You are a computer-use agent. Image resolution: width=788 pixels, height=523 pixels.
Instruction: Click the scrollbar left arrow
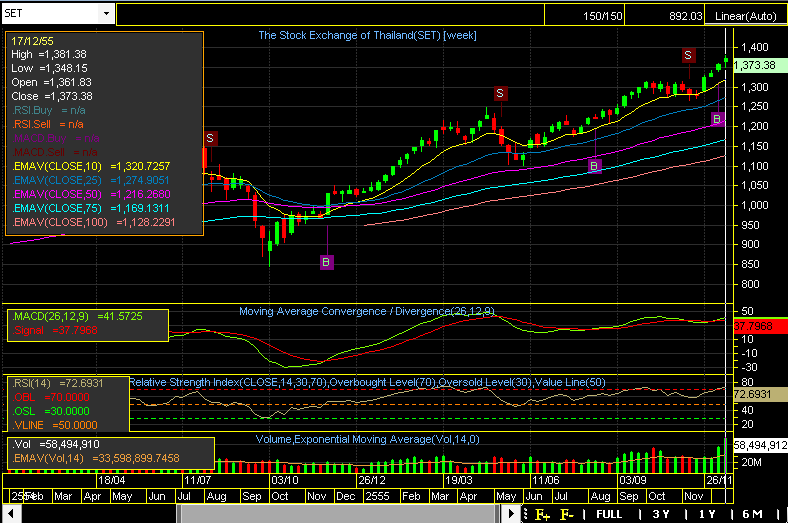pos(11,514)
